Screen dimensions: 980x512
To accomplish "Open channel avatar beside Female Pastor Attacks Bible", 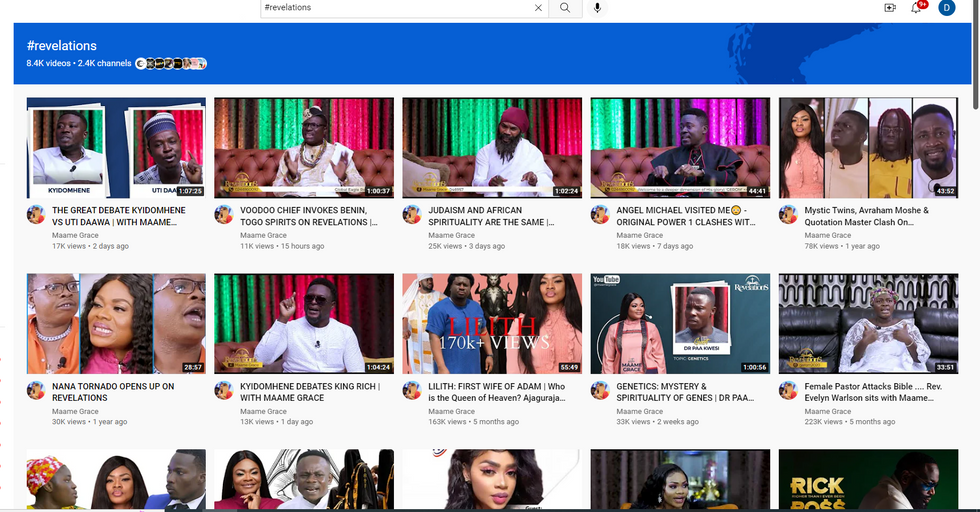I will point(788,391).
